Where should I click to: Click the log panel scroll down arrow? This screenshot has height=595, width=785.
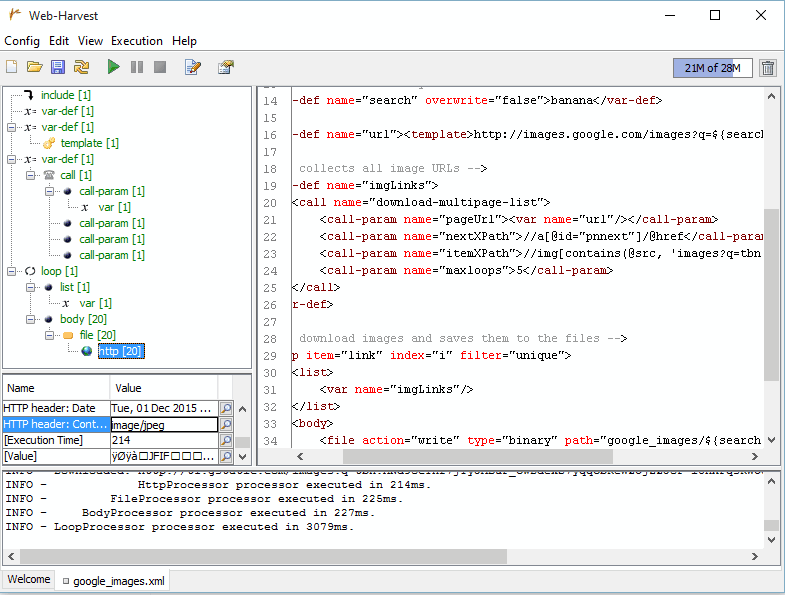771,540
